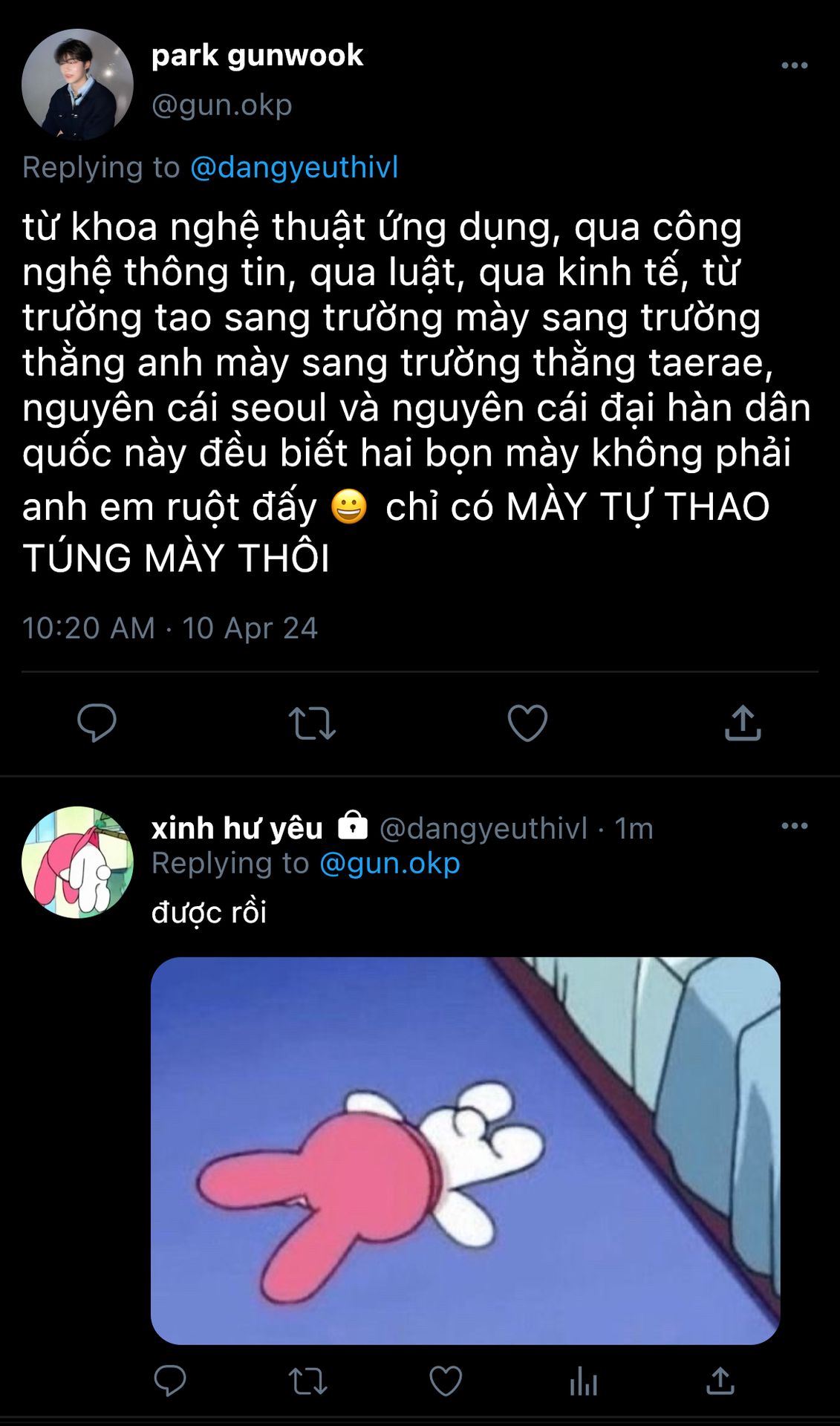Image resolution: width=840 pixels, height=1426 pixels.
Task: Click the park gunwook display name
Action: [257, 56]
